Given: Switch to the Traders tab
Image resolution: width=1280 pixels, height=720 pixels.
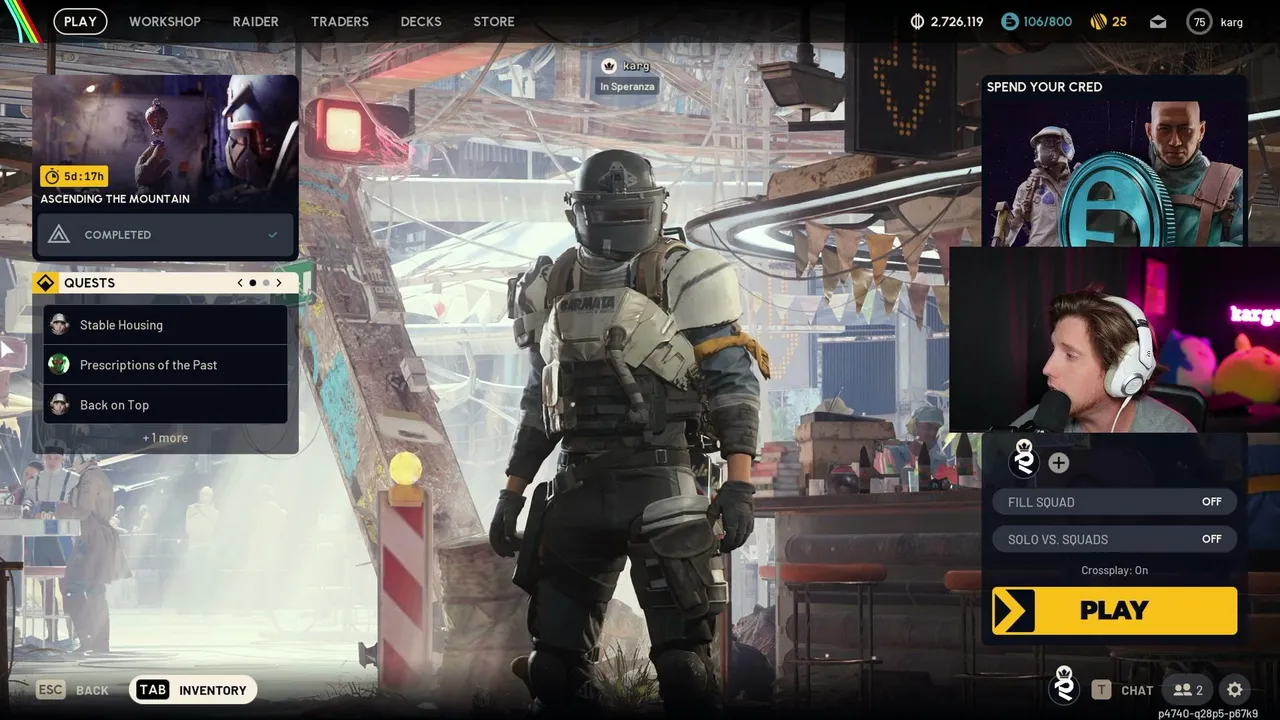Looking at the screenshot, I should click(x=340, y=21).
